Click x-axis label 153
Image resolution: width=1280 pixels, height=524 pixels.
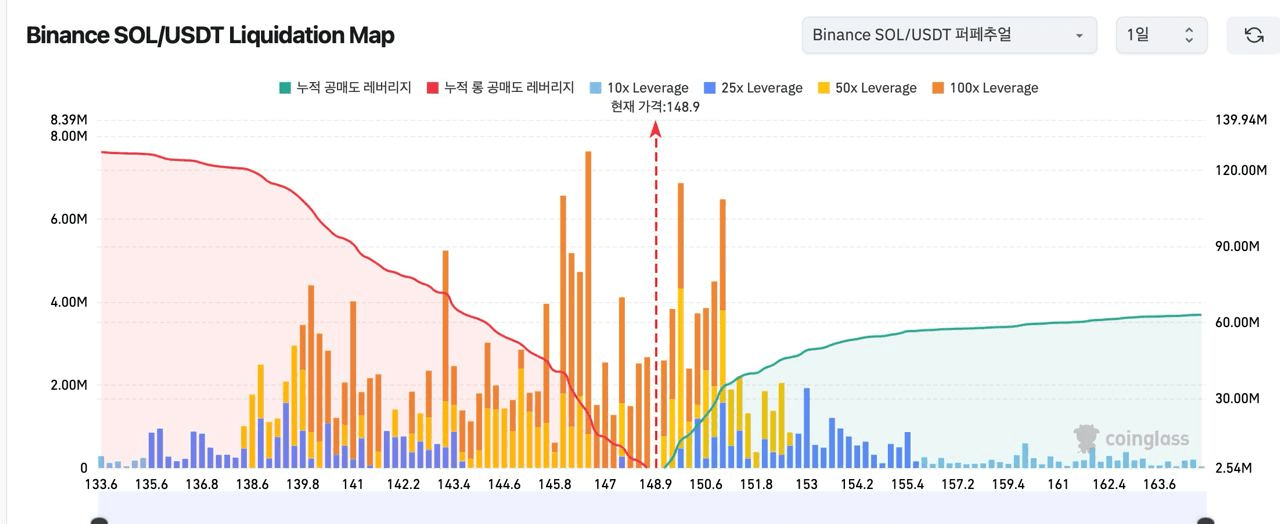[806, 484]
